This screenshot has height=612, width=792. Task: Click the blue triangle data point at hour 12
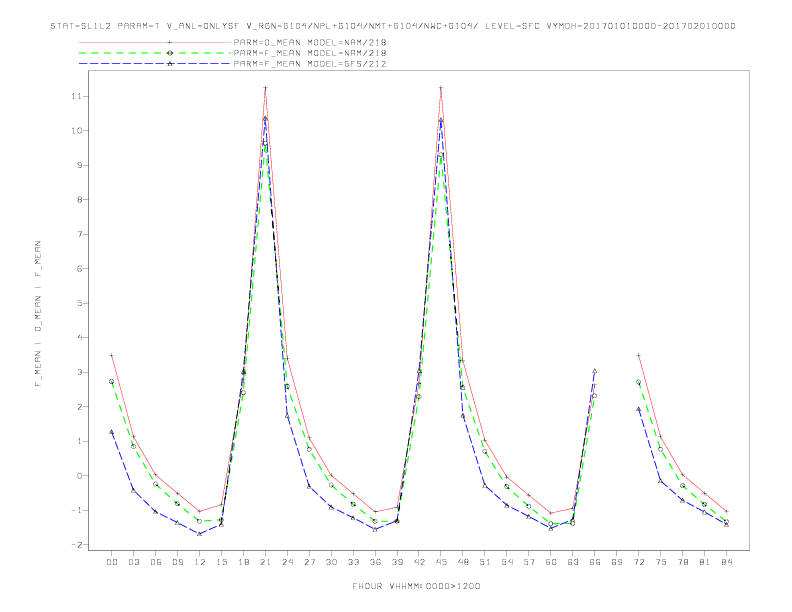200,534
